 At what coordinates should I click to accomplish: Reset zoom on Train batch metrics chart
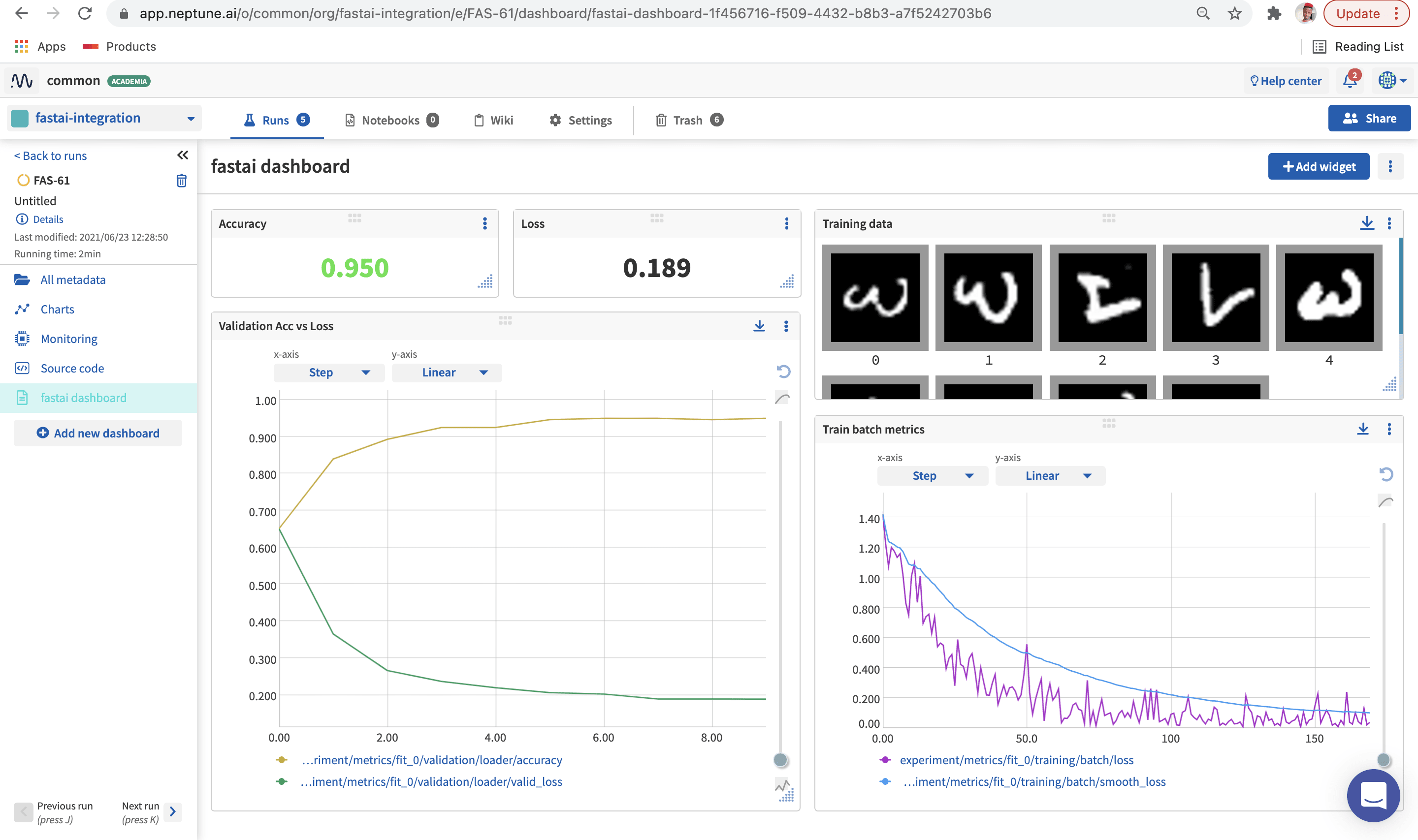[x=1386, y=474]
